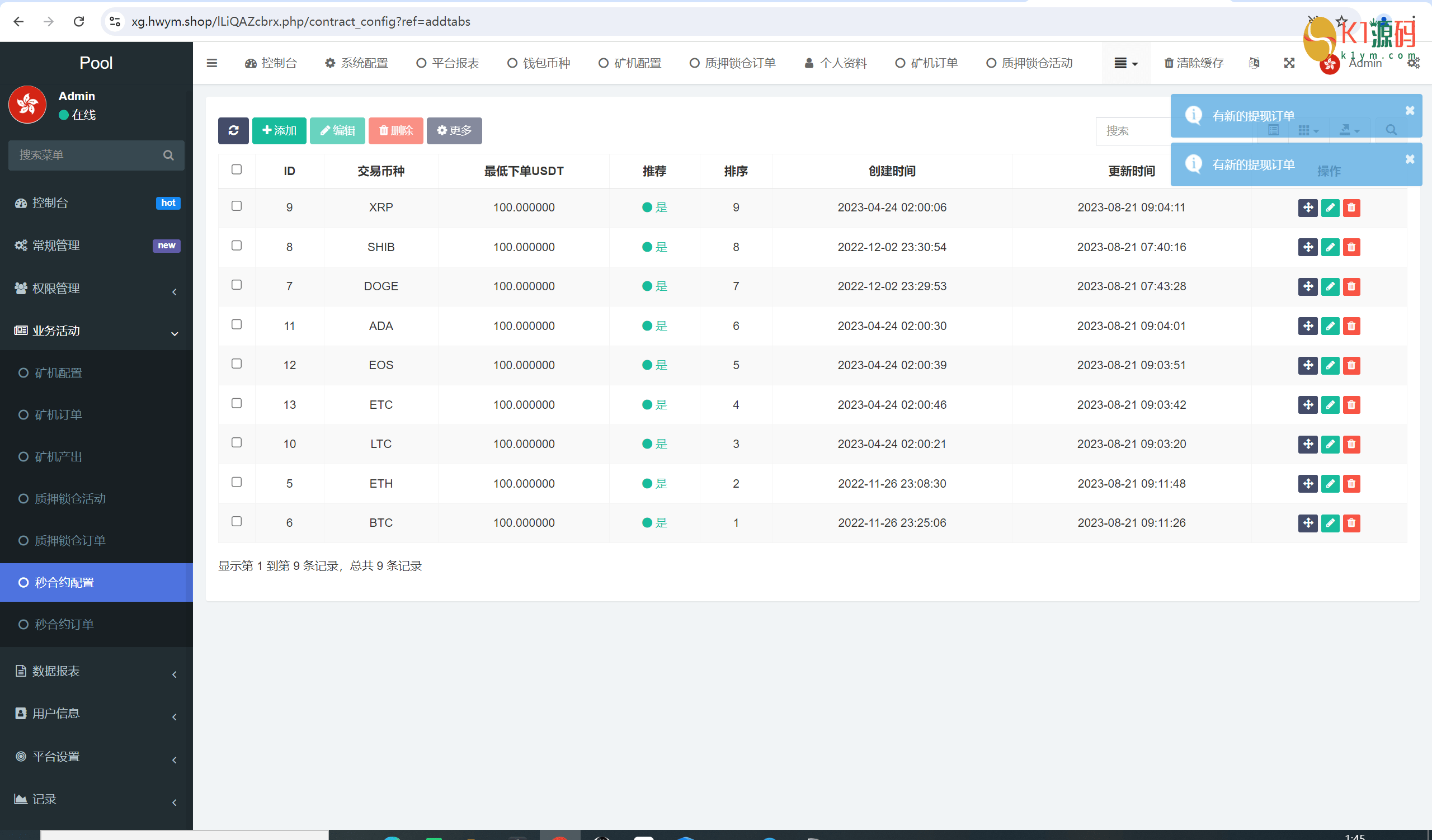Click the green edit icon for XRP row
This screenshot has height=840, width=1432.
tap(1330, 207)
